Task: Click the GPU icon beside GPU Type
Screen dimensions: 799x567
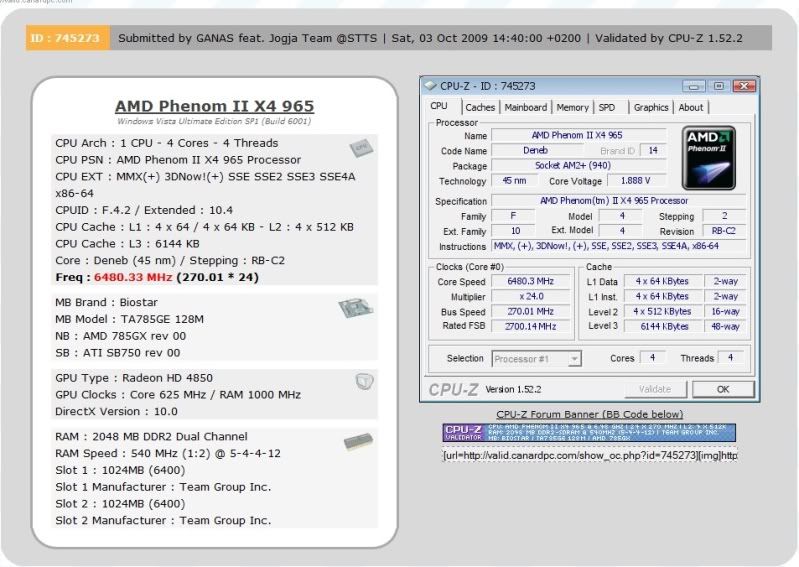Action: (364, 382)
